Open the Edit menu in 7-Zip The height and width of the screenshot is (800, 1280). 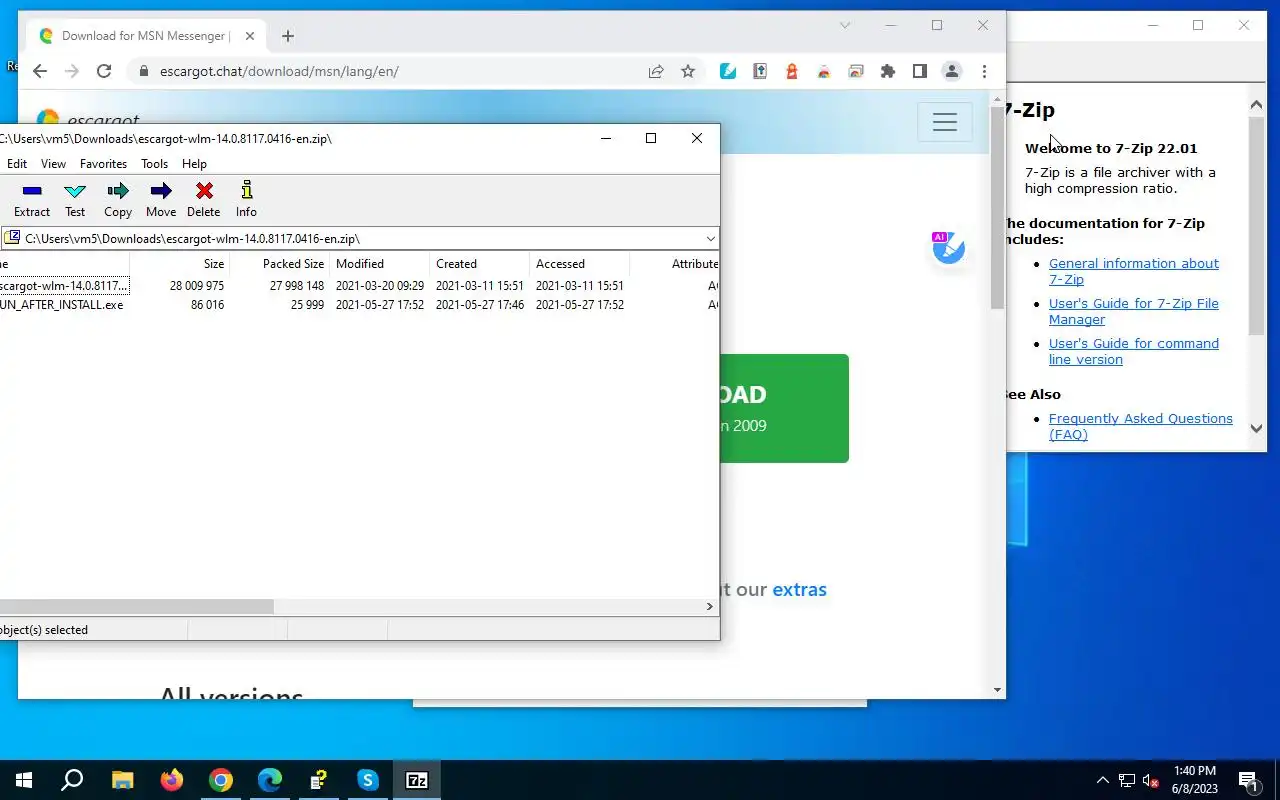pos(17,164)
